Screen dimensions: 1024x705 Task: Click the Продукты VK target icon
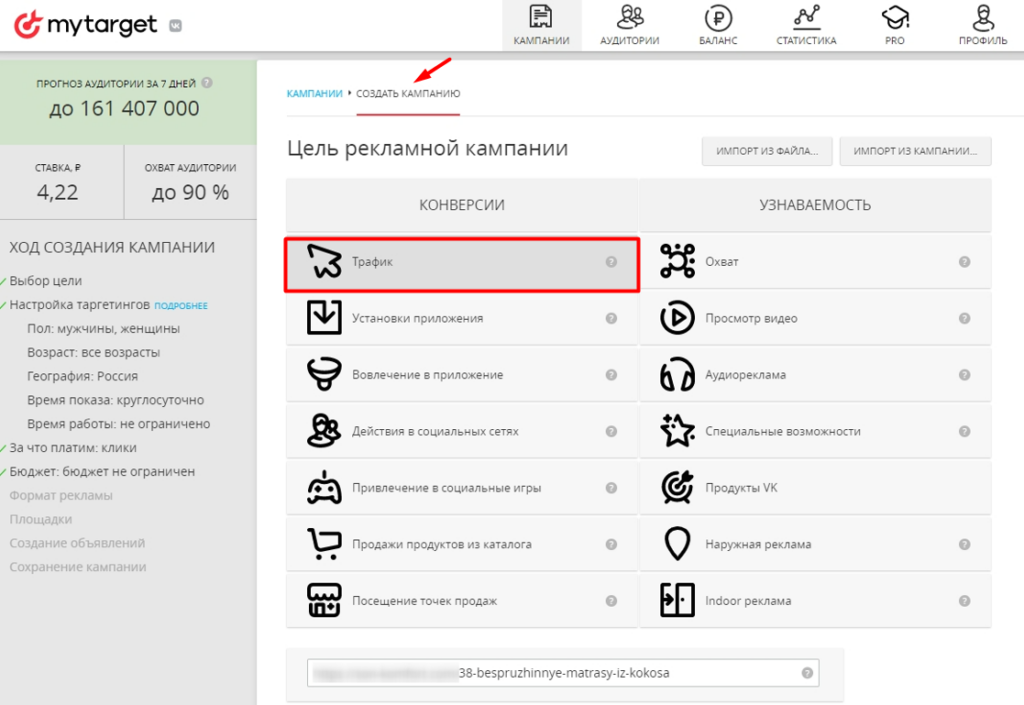click(x=677, y=488)
